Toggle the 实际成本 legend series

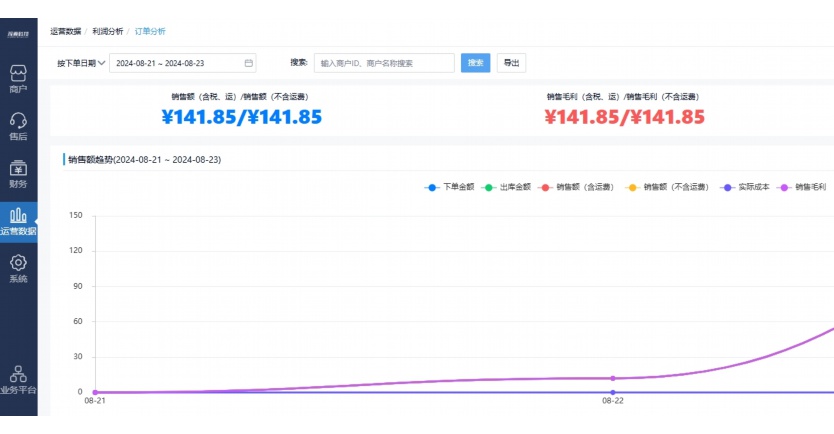[745, 187]
